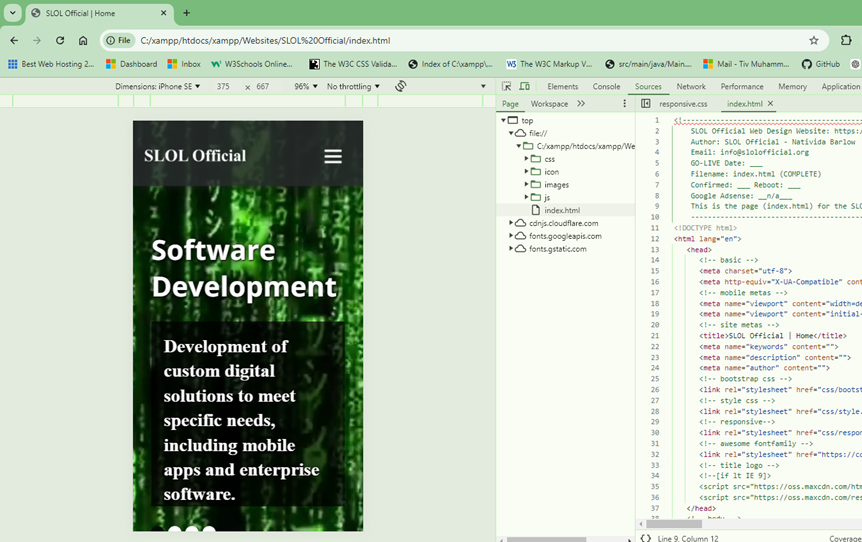Close the SLOL Official tab
Screen dimensions: 862x542
tap(163, 13)
